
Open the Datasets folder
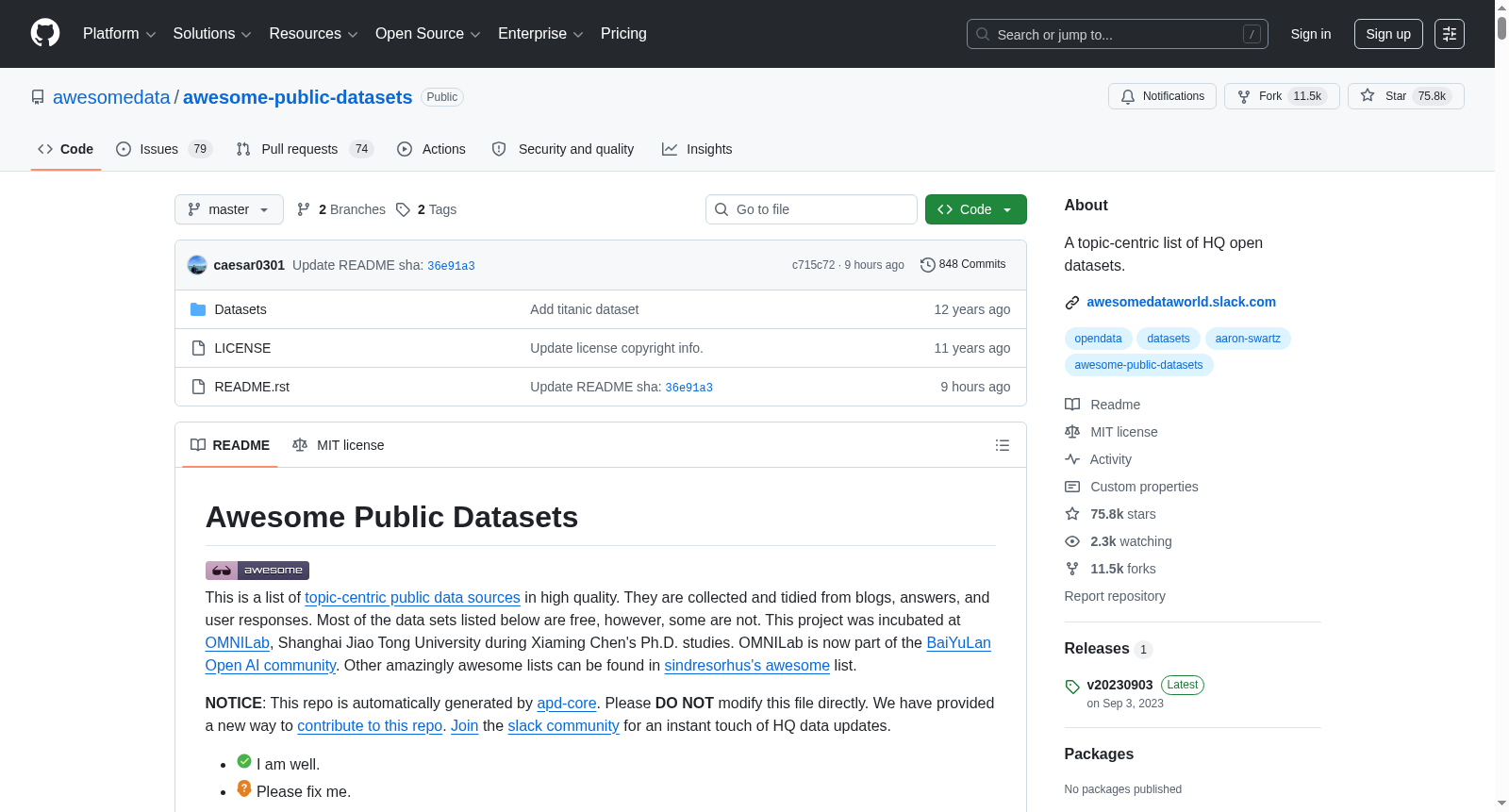click(240, 309)
